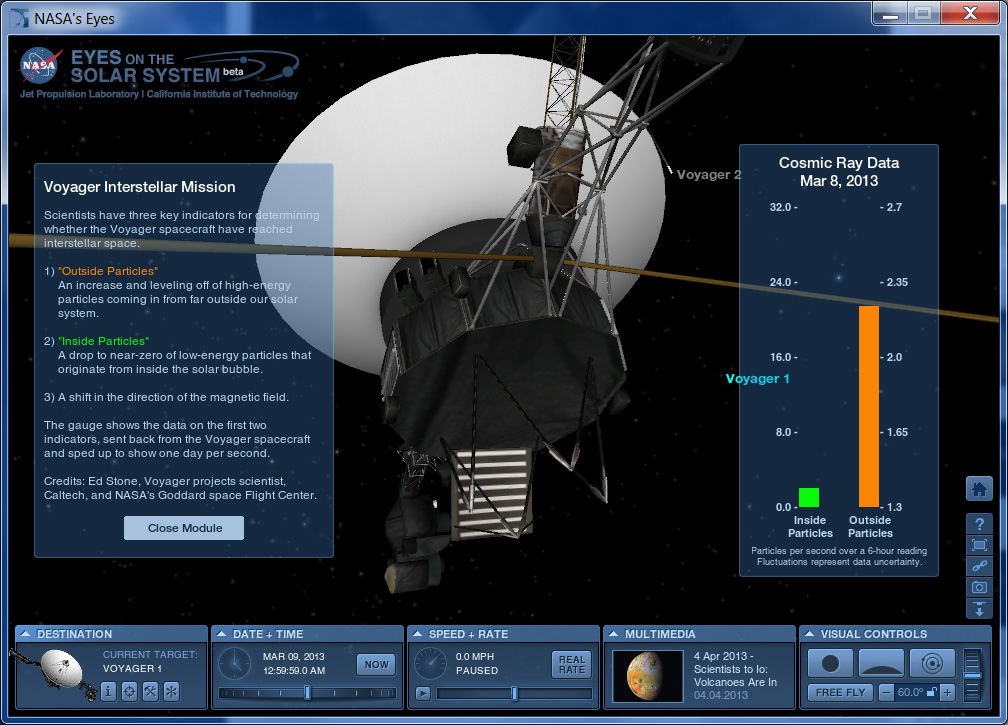Toggle the solid planet view button
The height and width of the screenshot is (725, 1008).
click(x=830, y=663)
